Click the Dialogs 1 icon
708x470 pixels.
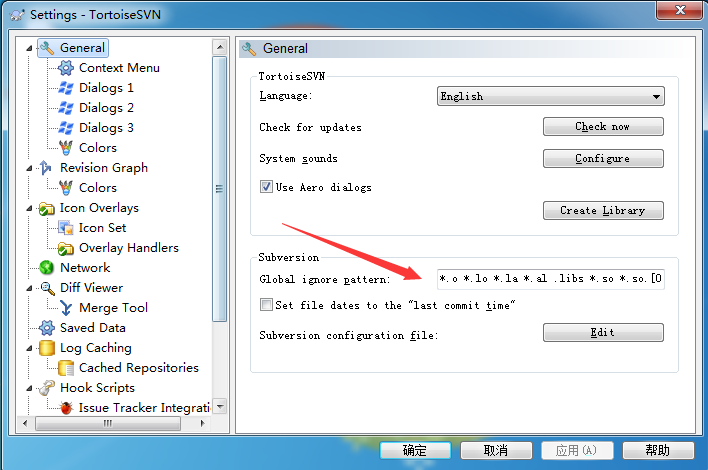pos(66,88)
